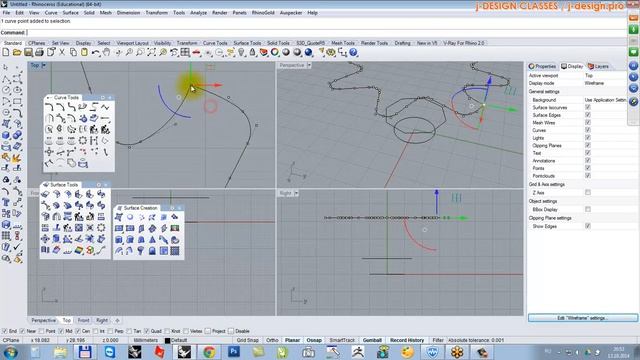Screen dimensions: 640x360
Task: Click the add viewport tab plus button
Action: click(x=117, y=320)
